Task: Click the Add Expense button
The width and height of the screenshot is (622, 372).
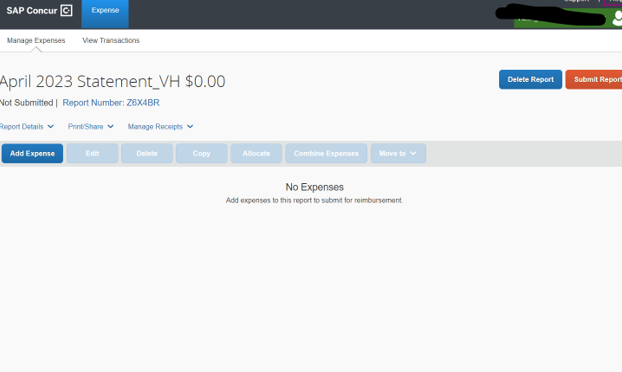Action: click(32, 153)
